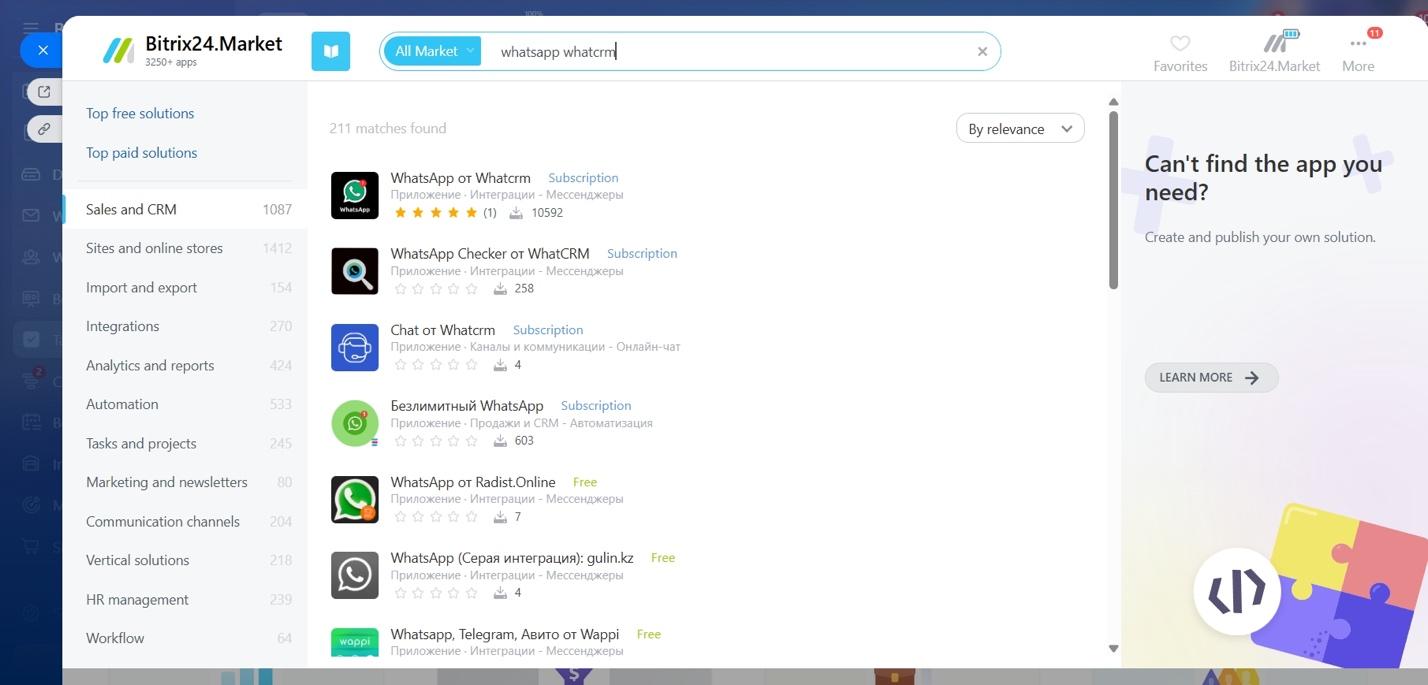Image resolution: width=1428 pixels, height=685 pixels.
Task: Click Chat от Whatcrm app icon
Action: click(355, 347)
